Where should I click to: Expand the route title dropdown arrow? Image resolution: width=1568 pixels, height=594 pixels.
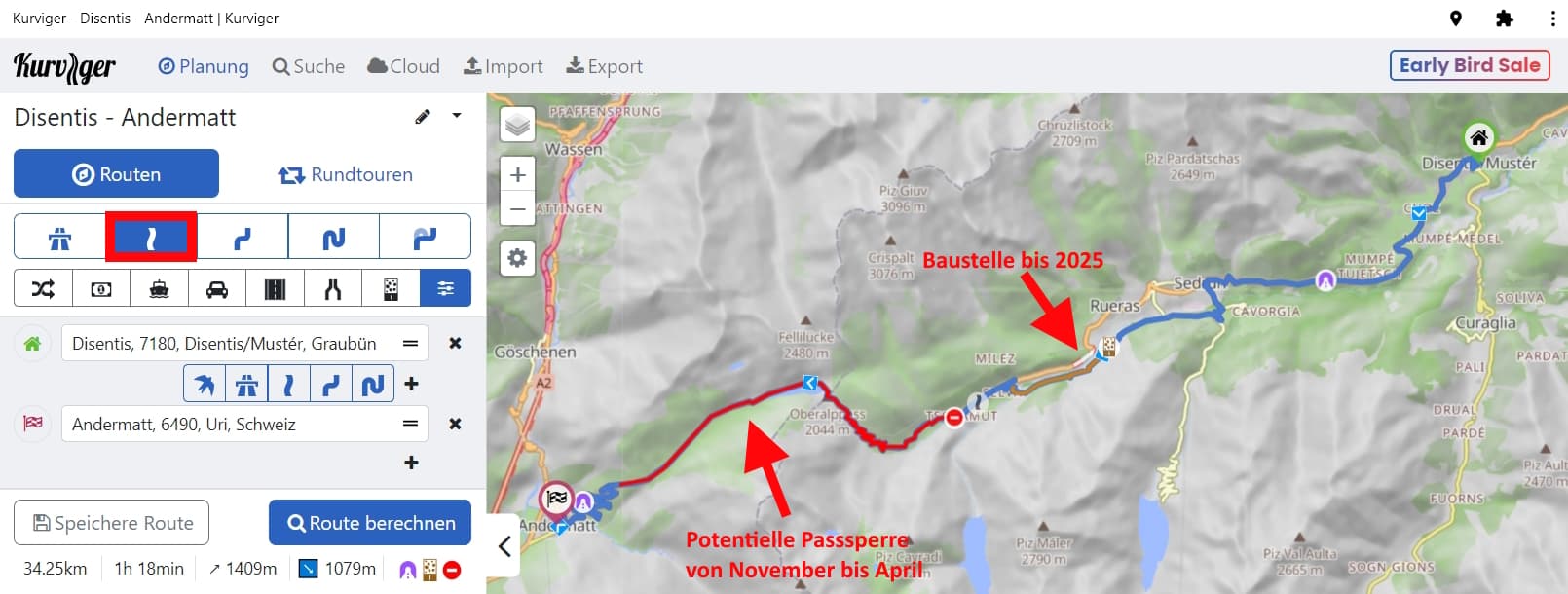(457, 116)
